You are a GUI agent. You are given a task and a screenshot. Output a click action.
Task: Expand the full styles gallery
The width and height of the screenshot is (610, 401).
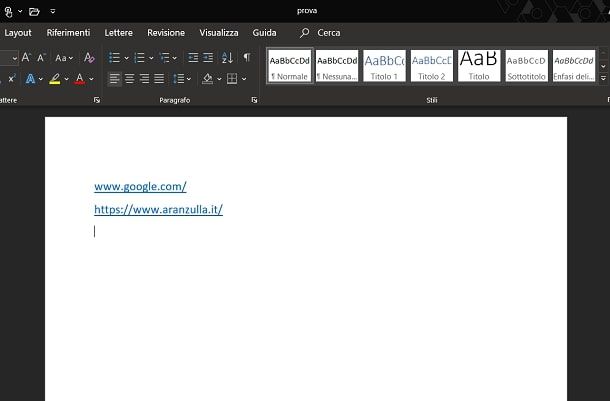[603, 79]
